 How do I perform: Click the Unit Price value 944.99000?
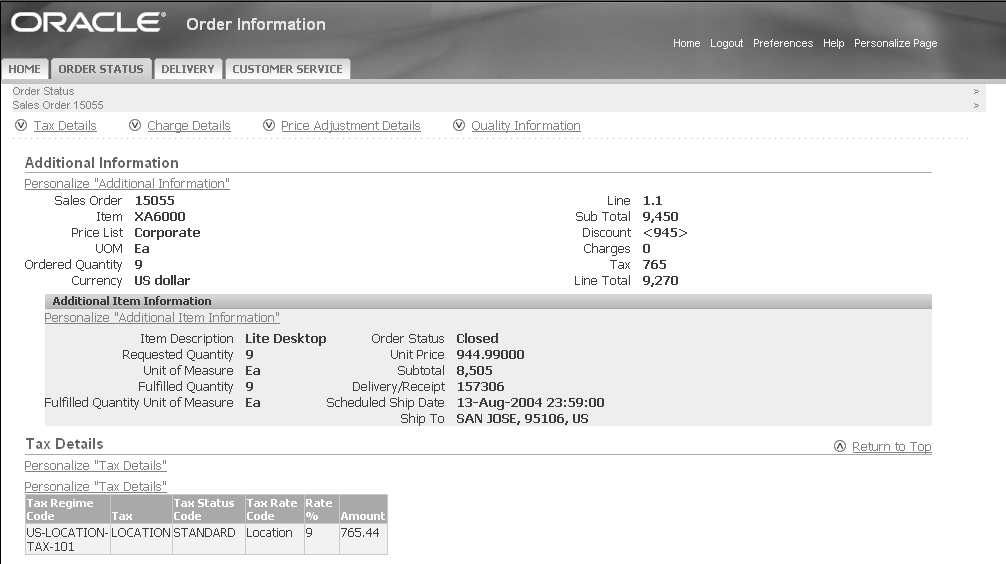tap(490, 354)
